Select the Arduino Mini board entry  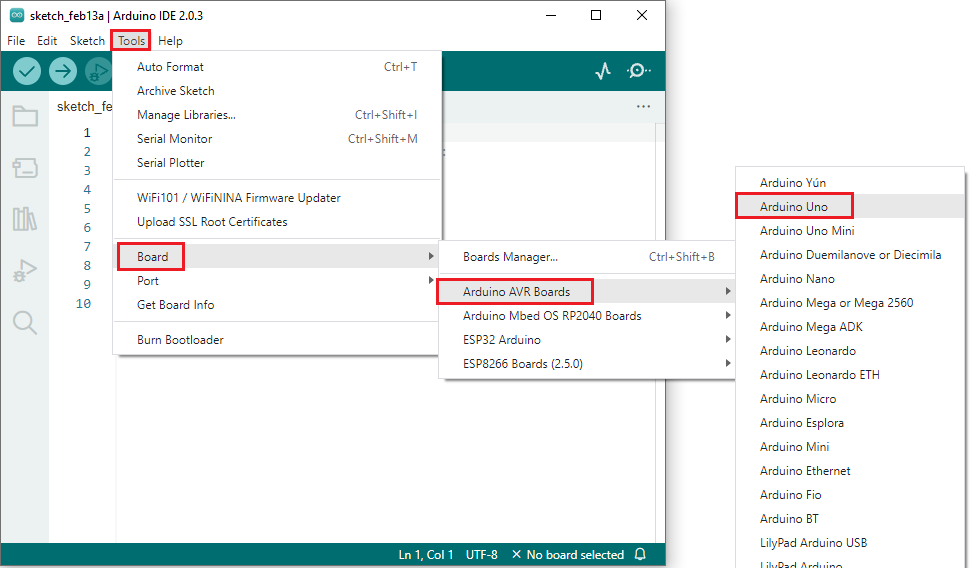851,447
